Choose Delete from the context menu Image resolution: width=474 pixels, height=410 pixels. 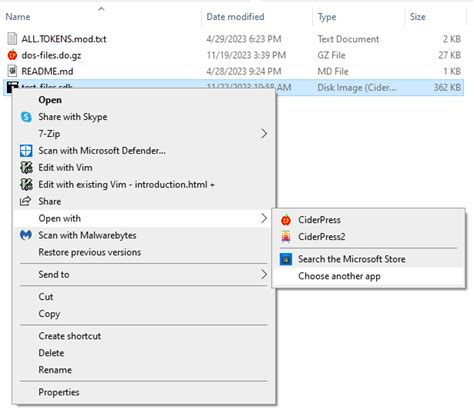[144, 353]
